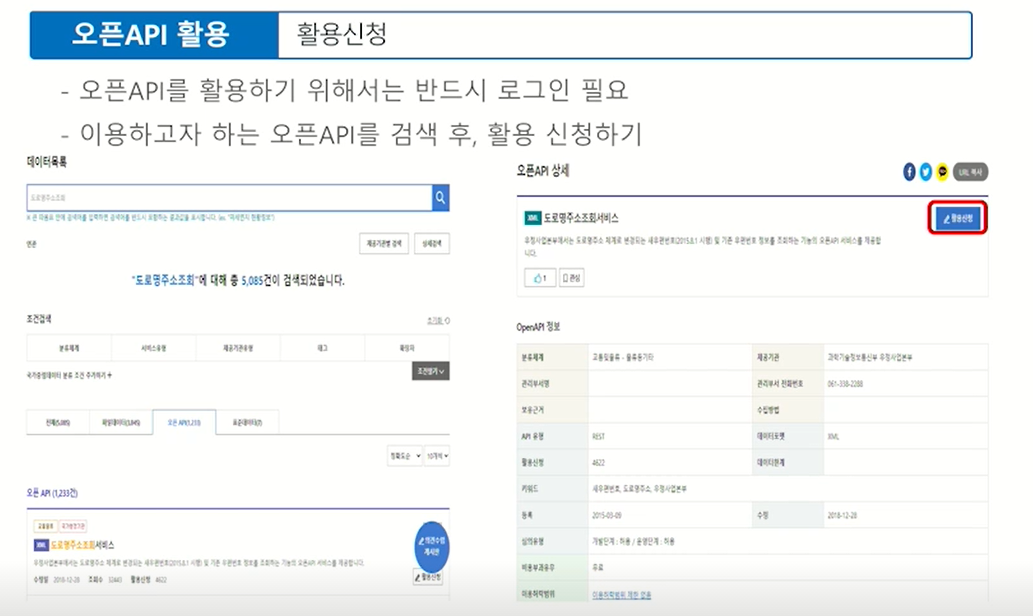This screenshot has width=1033, height=616.
Task: Select the 태그 condition tab
Action: coord(322,348)
